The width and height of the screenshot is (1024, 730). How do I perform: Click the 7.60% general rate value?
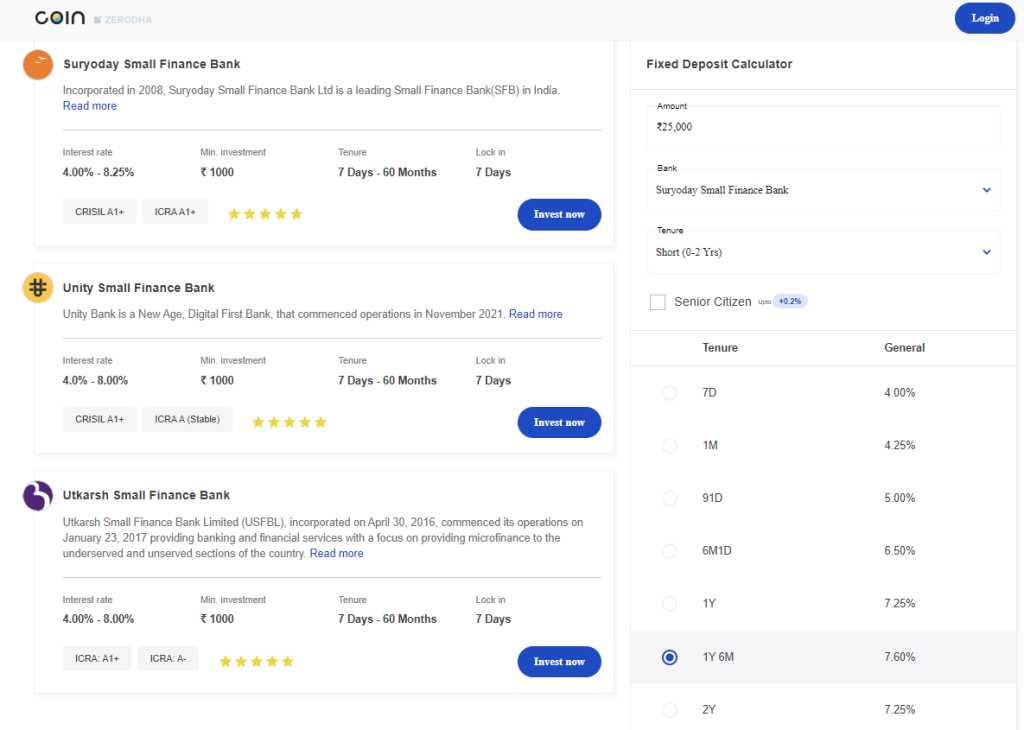coord(899,657)
